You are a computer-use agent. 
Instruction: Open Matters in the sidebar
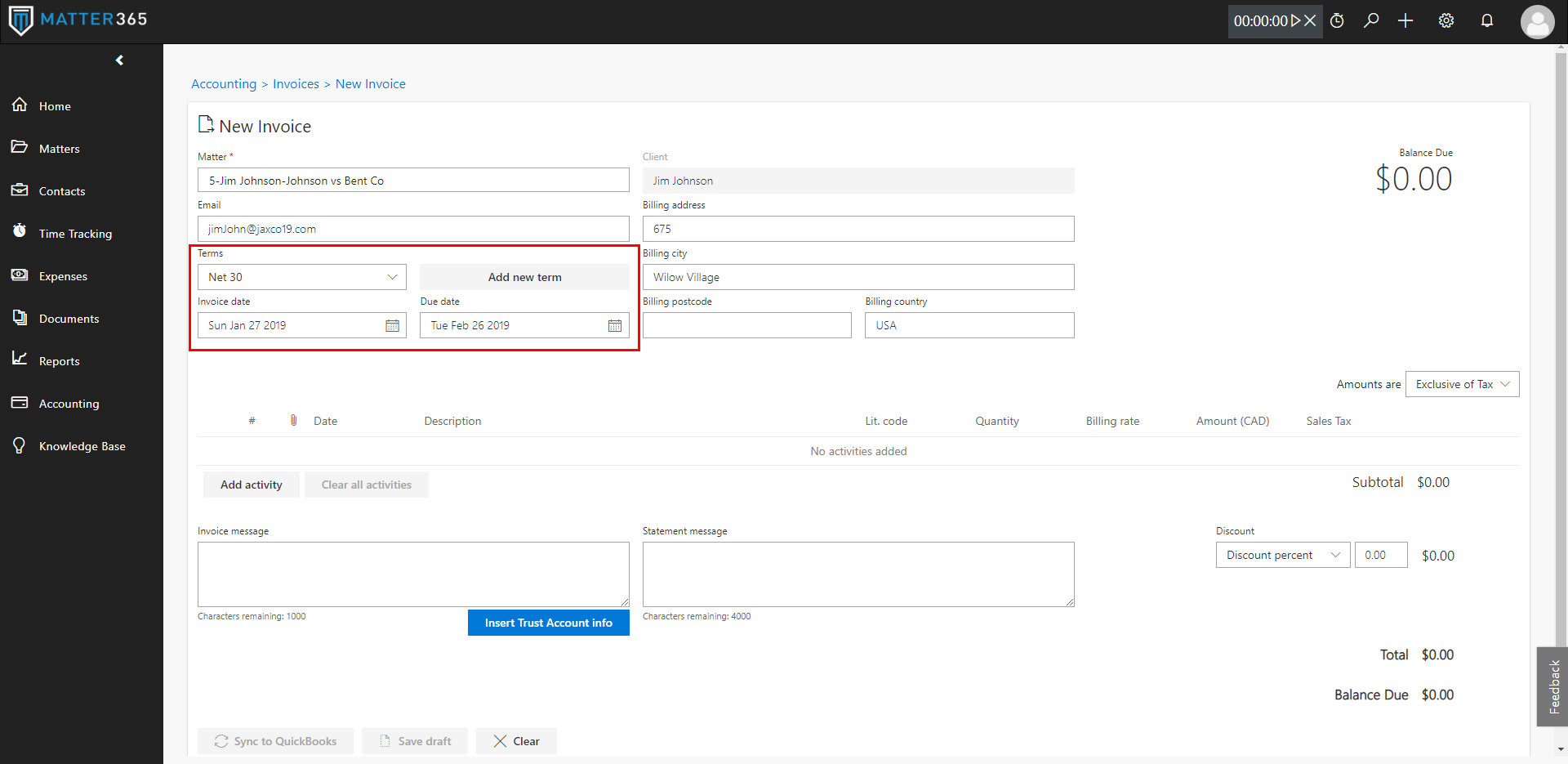tap(60, 149)
